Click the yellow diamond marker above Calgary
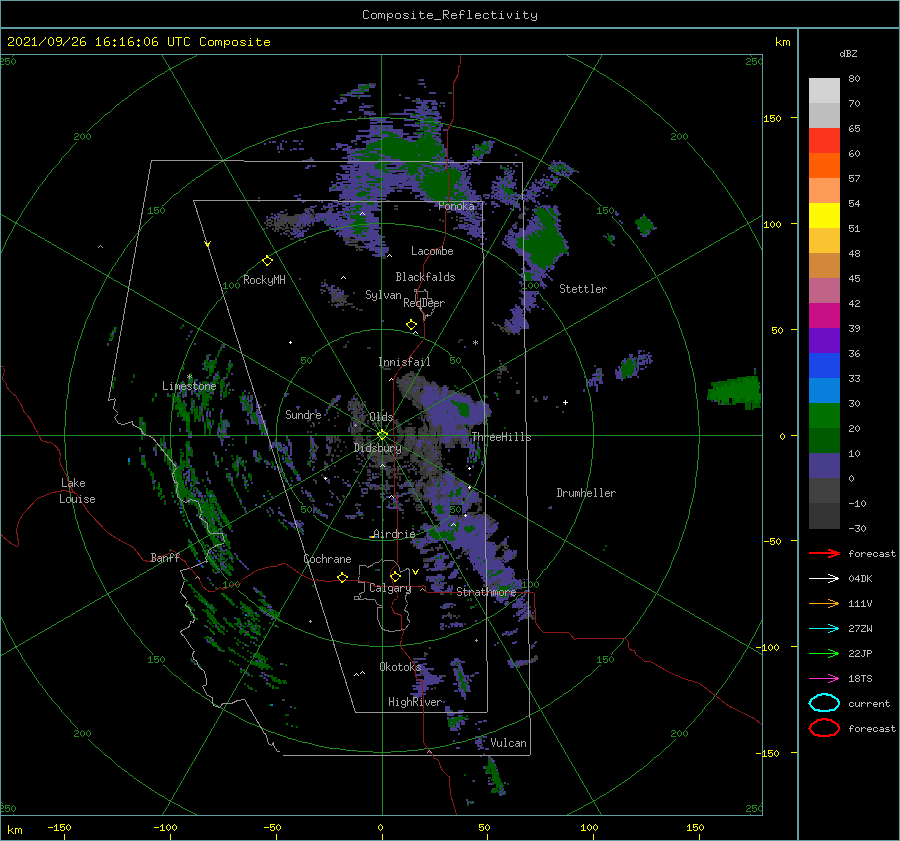Image resolution: width=900 pixels, height=841 pixels. coord(395,576)
